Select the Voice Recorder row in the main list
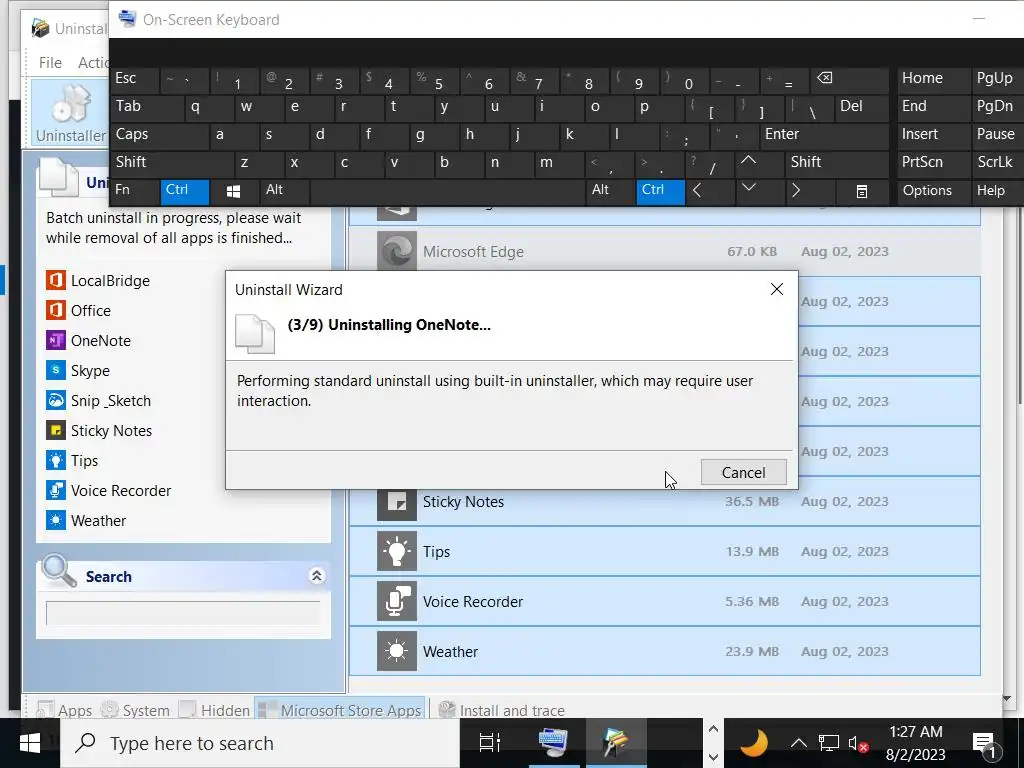The image size is (1024, 768). 665,601
